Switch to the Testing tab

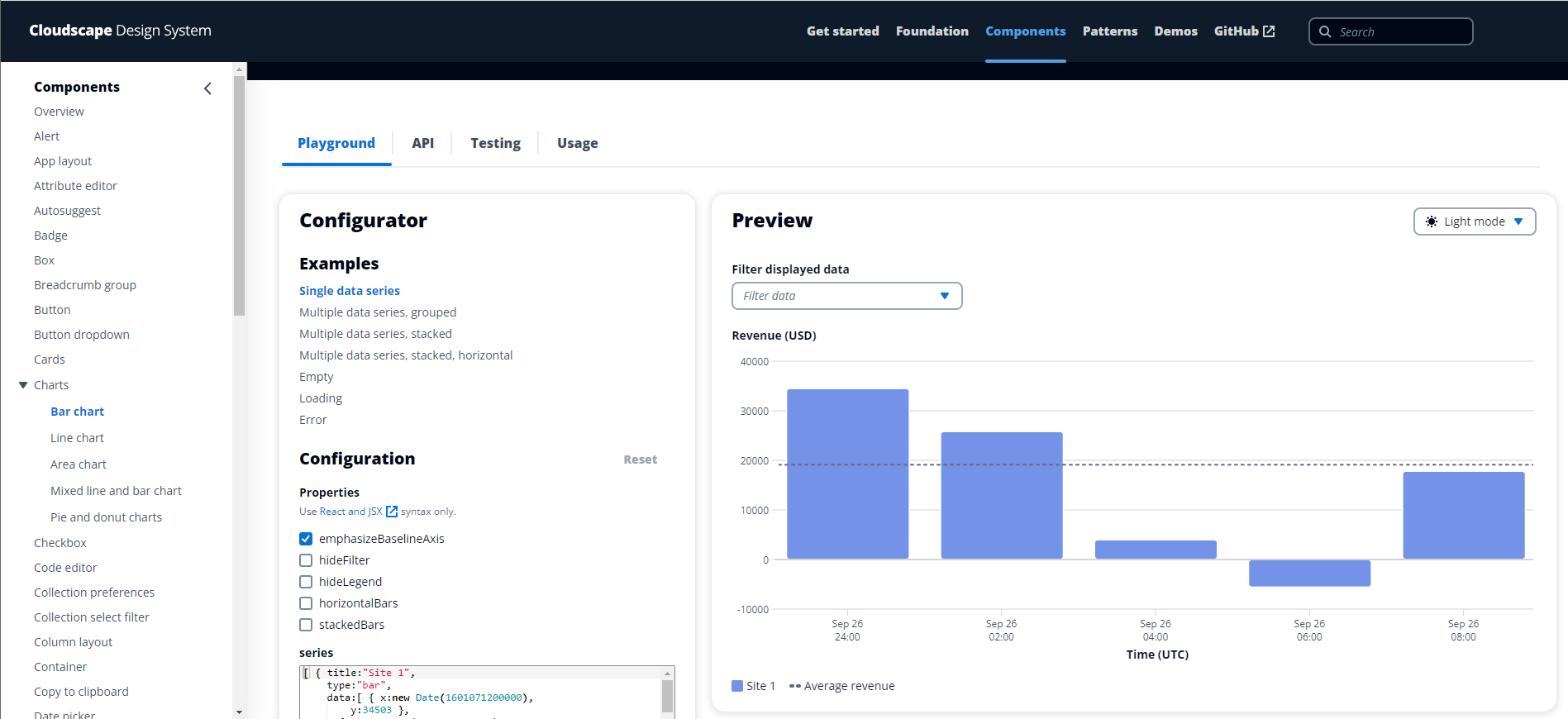(495, 143)
